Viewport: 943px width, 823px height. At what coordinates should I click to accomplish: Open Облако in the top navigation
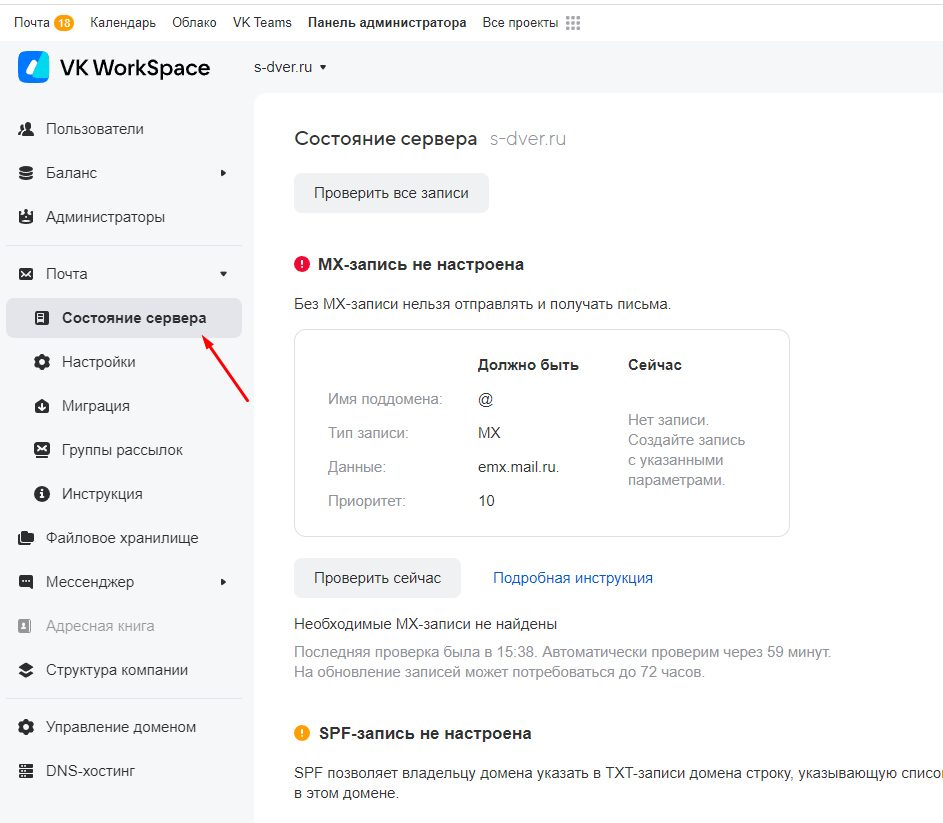tap(194, 22)
